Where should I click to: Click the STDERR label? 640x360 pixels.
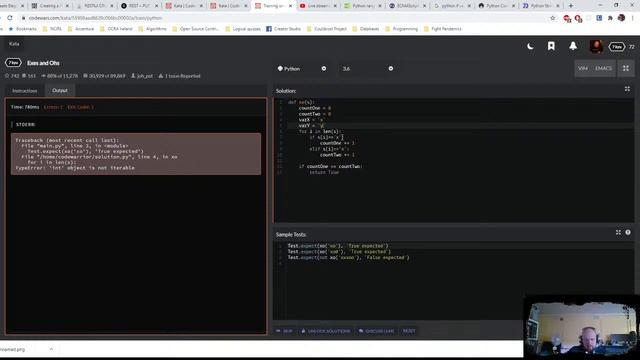[x=25, y=124]
